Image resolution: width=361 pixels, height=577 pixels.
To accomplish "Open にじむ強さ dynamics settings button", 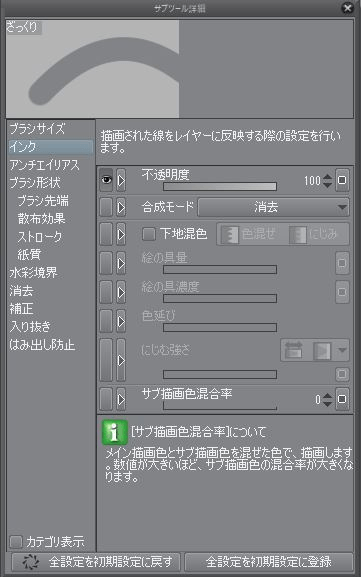I will (342, 374).
